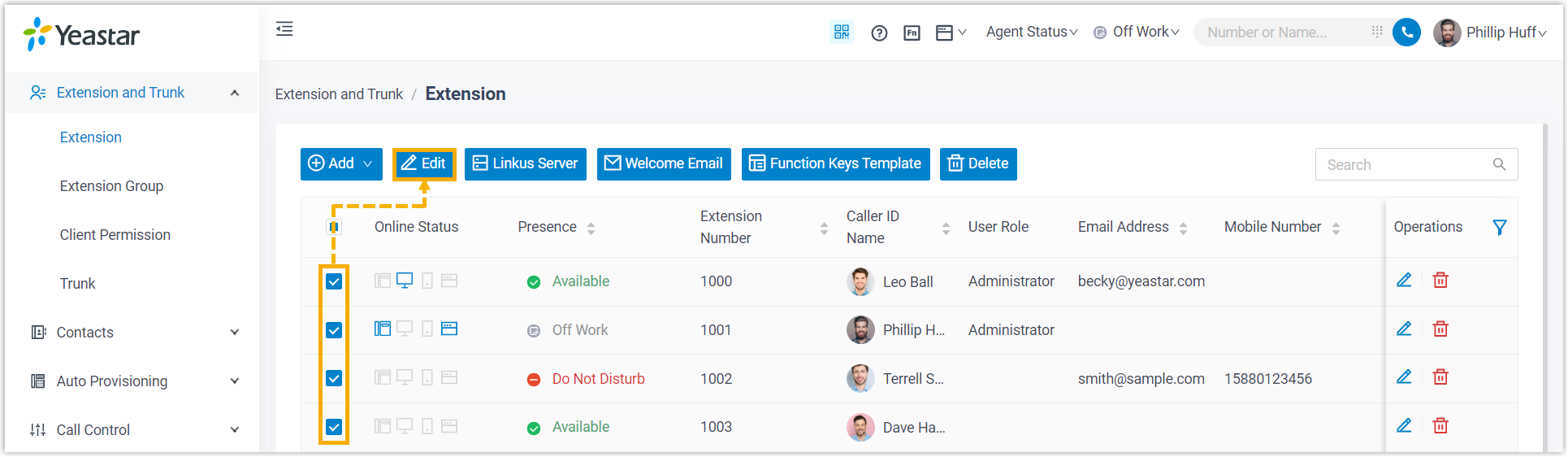The image size is (1568, 457).
Task: Open Extension Group in sidebar
Action: 111,186
